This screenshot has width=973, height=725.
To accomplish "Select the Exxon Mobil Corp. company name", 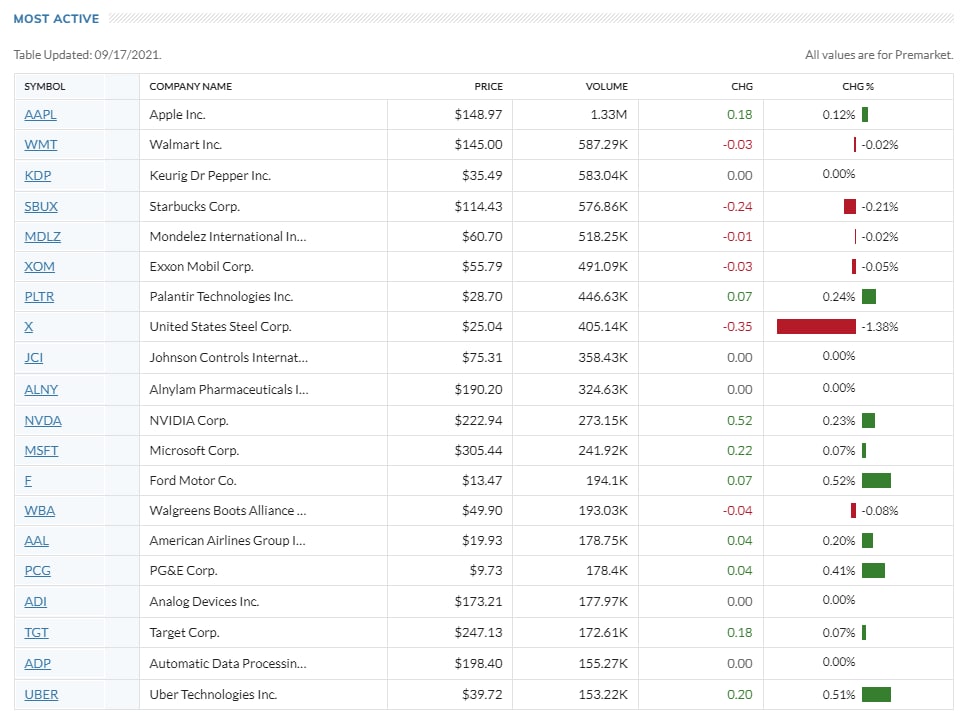I will tap(202, 267).
